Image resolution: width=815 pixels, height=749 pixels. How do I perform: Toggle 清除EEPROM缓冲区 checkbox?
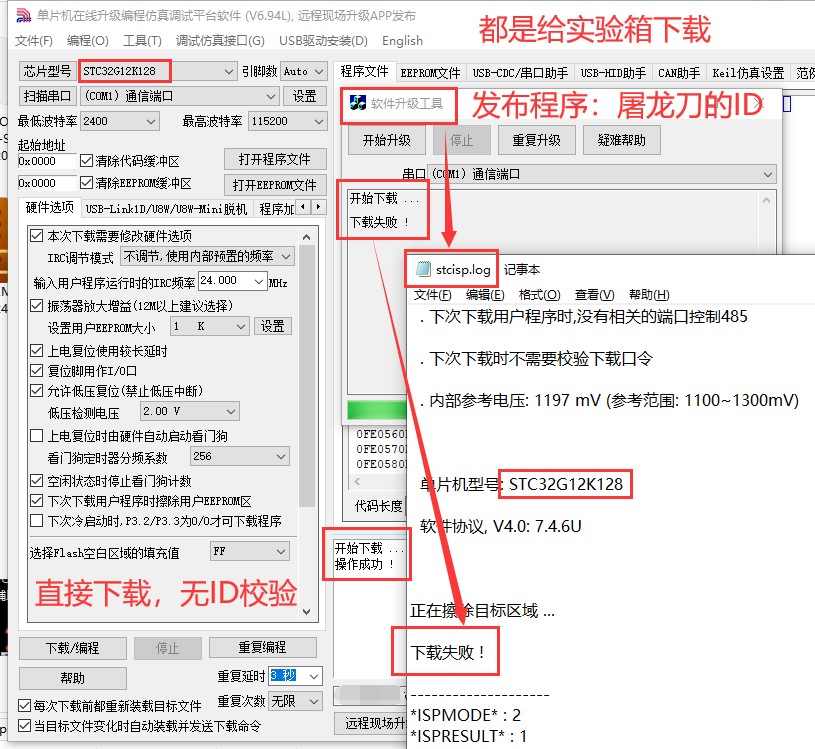tap(86, 182)
